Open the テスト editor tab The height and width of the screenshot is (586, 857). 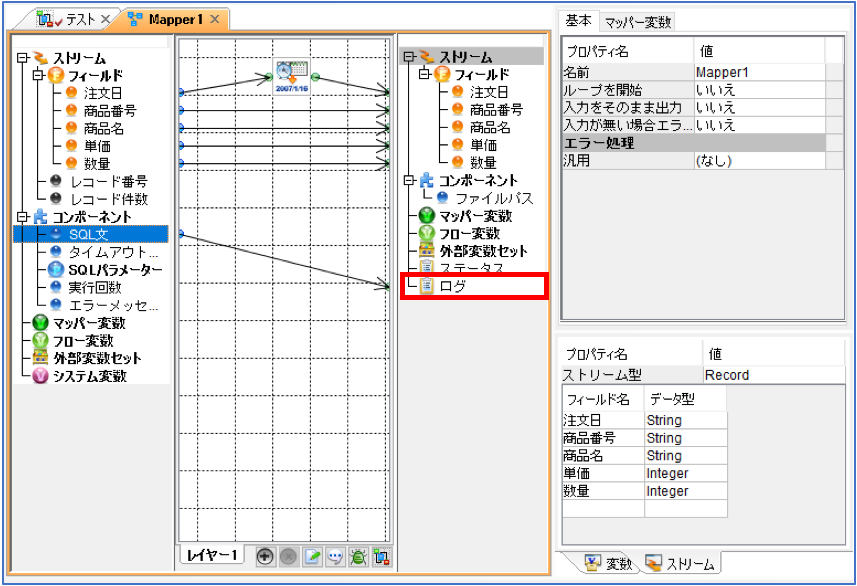[73, 20]
